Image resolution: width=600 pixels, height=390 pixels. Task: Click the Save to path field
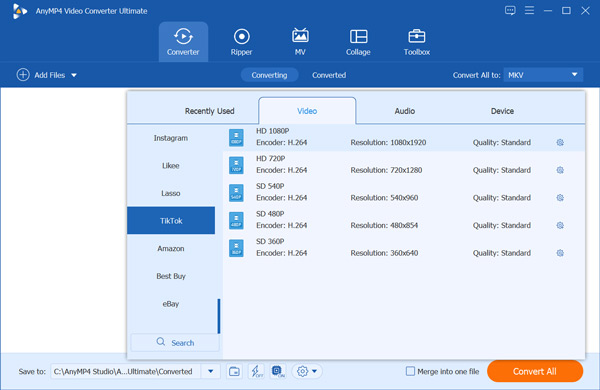(126, 371)
